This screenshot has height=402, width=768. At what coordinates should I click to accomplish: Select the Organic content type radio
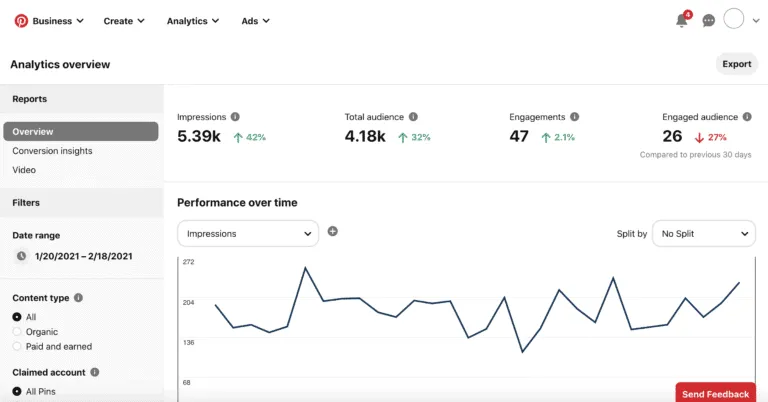(x=17, y=331)
